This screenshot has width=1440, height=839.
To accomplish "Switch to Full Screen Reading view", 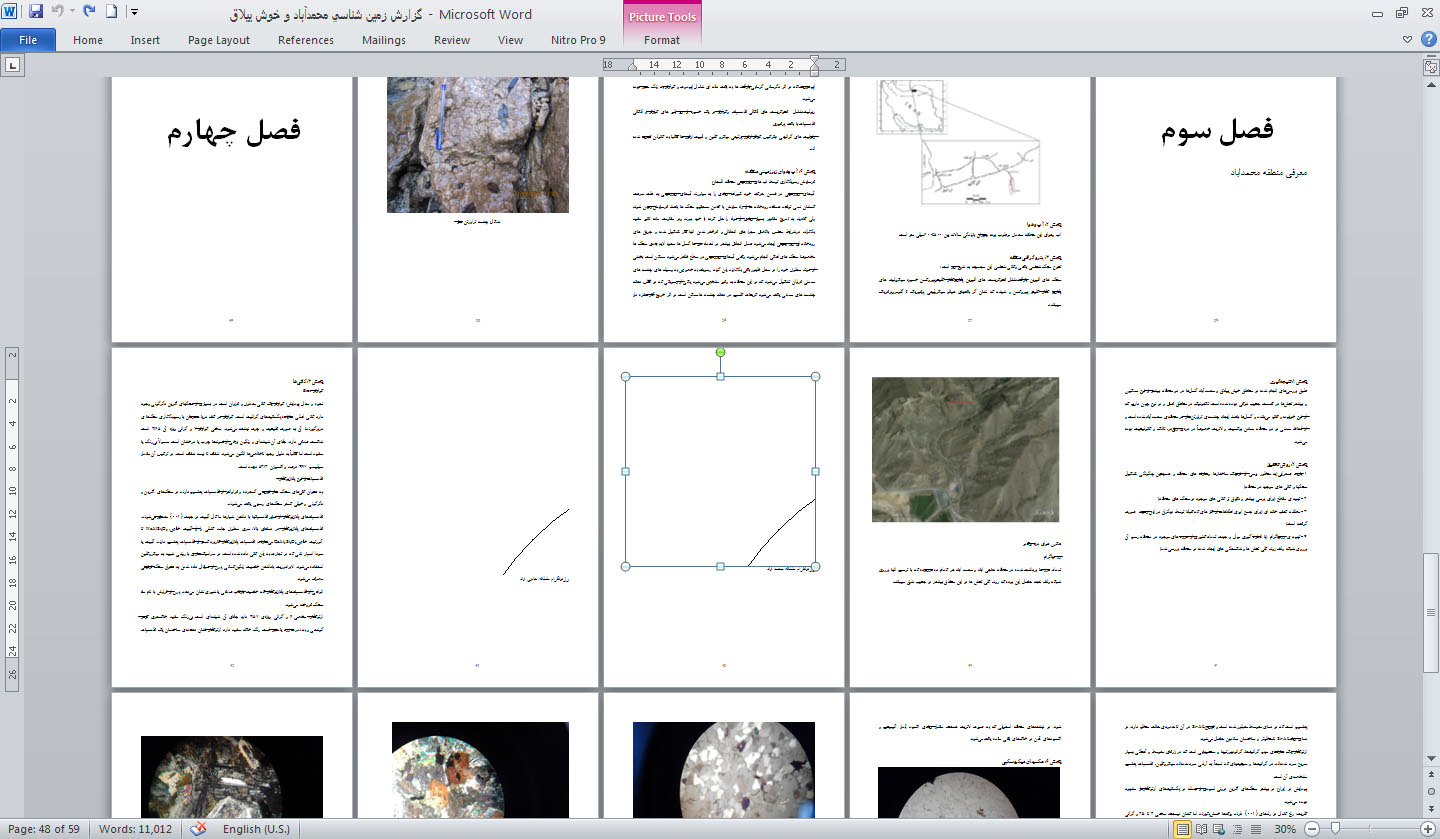I will pos(1201,829).
